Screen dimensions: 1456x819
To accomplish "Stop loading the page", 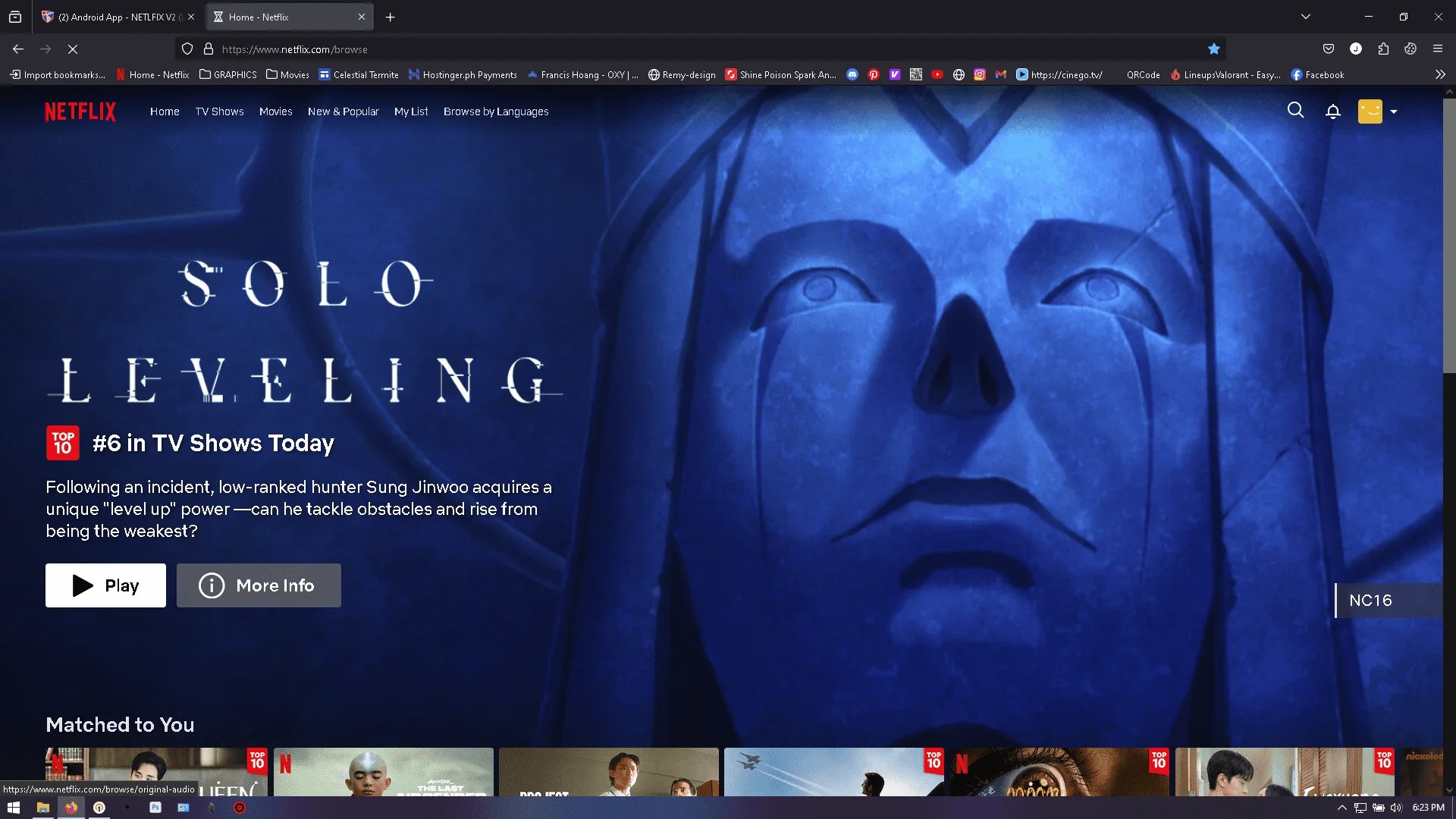I will point(73,49).
